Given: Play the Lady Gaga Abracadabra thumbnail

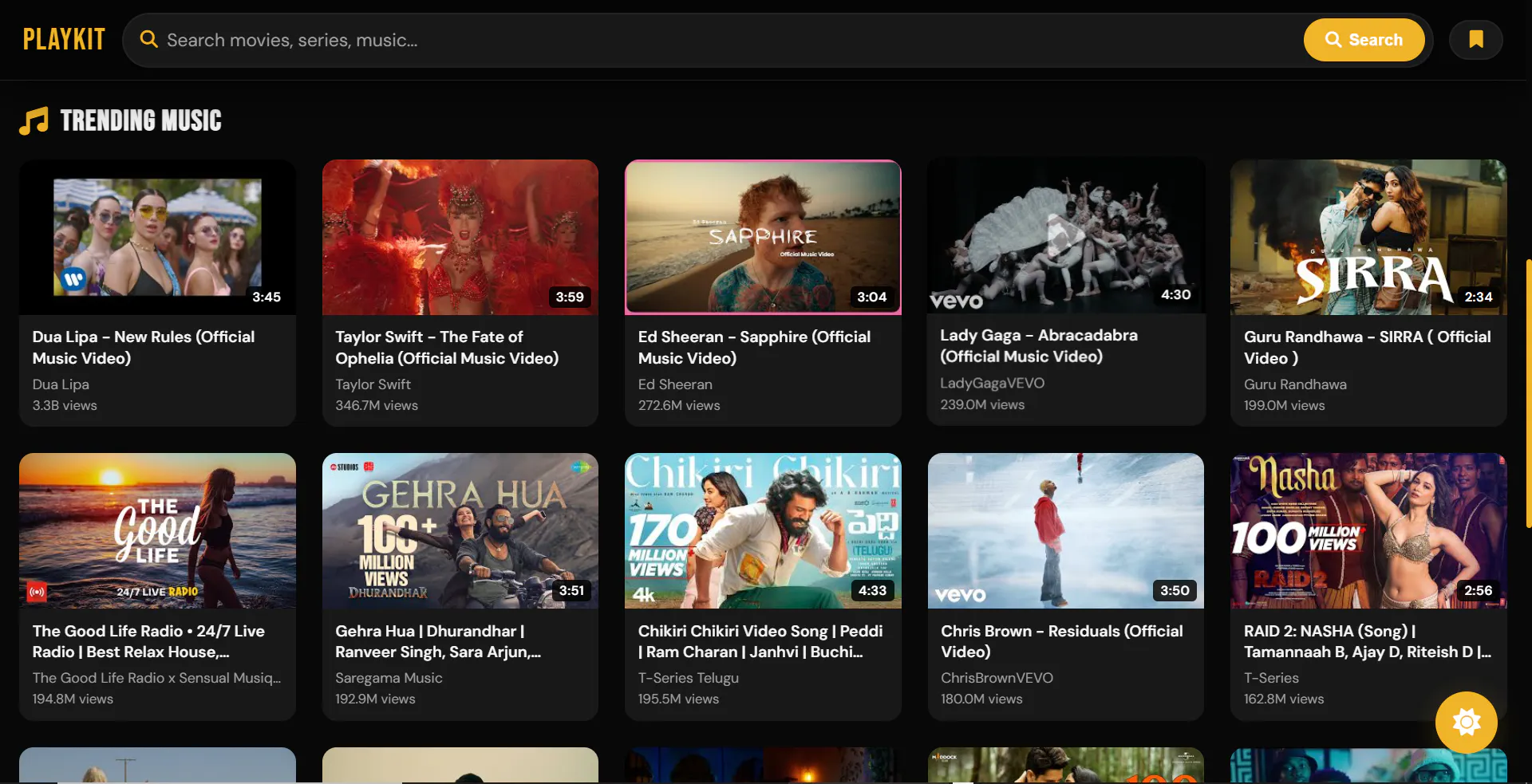Looking at the screenshot, I should (1065, 234).
